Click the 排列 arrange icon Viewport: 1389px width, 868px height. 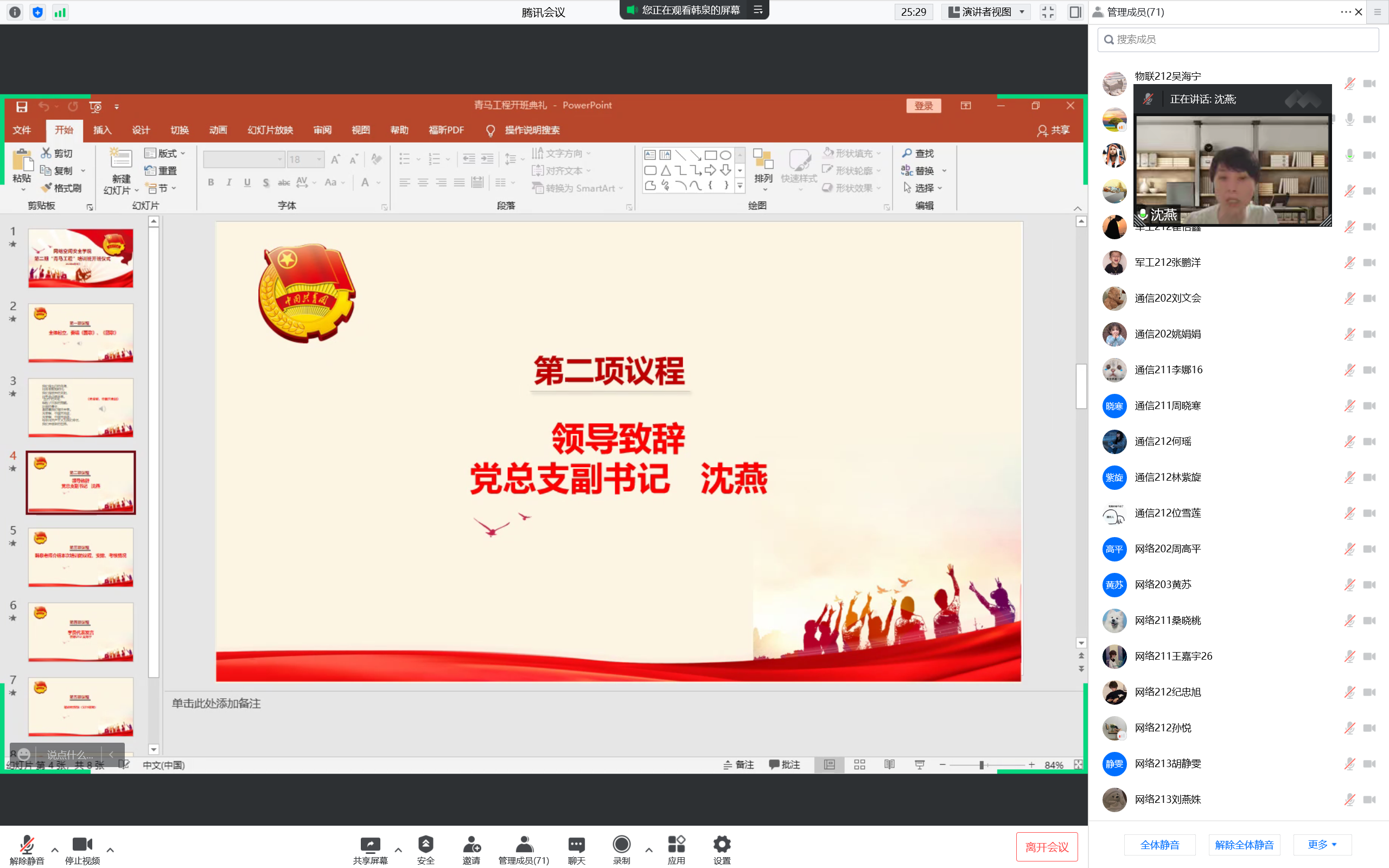763,159
